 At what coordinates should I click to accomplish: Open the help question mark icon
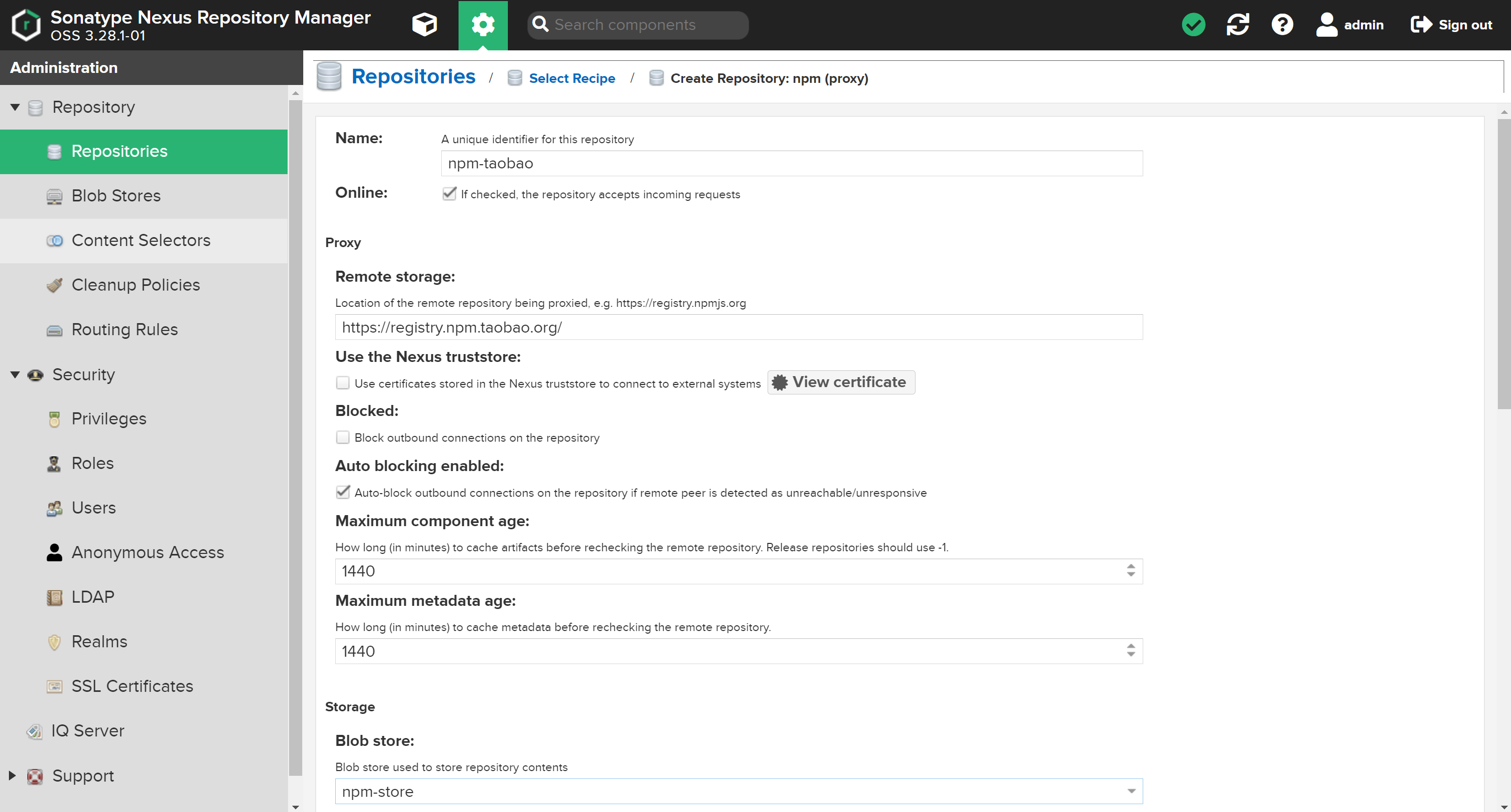(1282, 25)
